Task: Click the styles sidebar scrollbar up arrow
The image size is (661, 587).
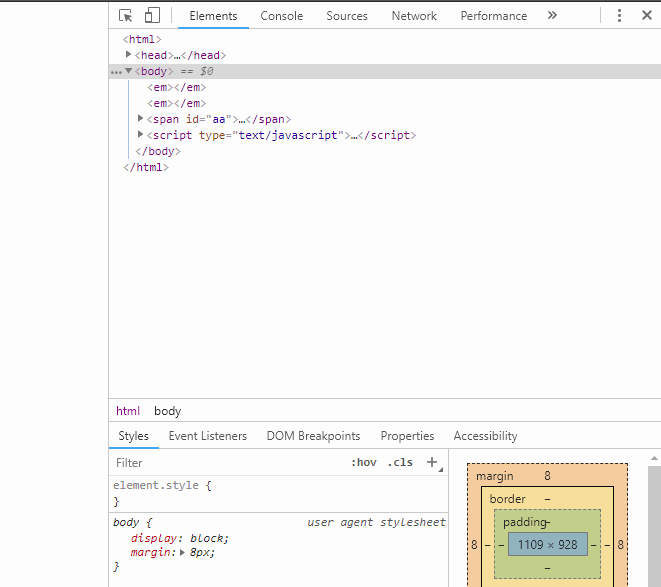Action: [654, 458]
